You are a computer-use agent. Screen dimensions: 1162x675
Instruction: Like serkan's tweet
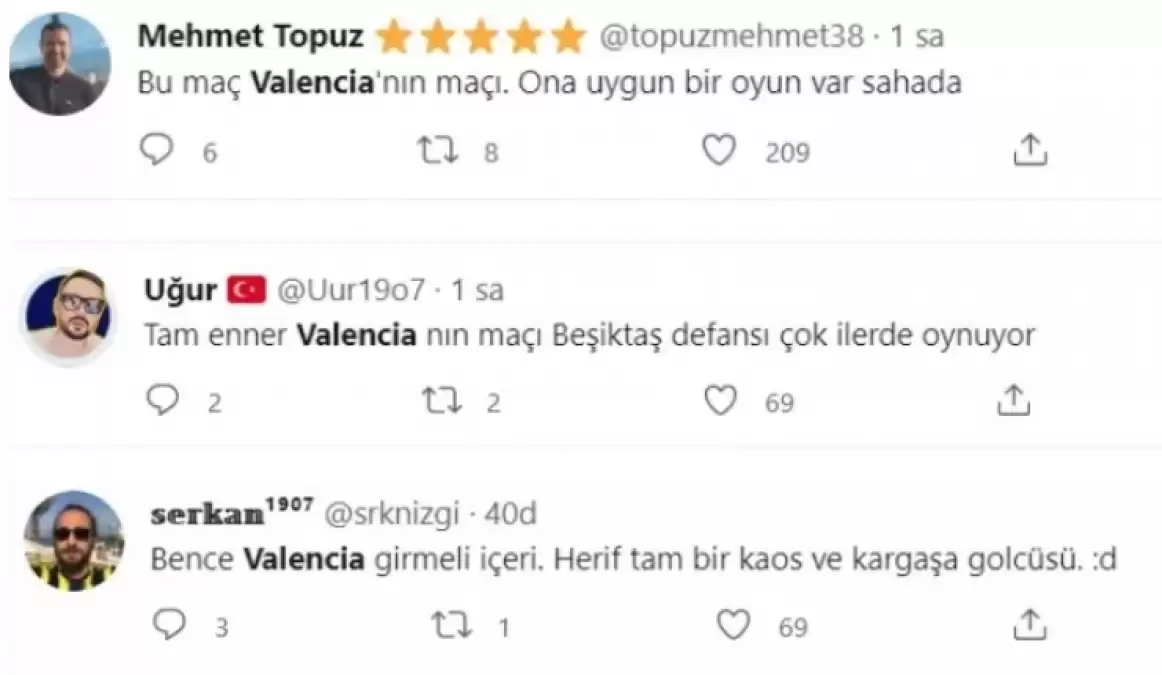(734, 626)
